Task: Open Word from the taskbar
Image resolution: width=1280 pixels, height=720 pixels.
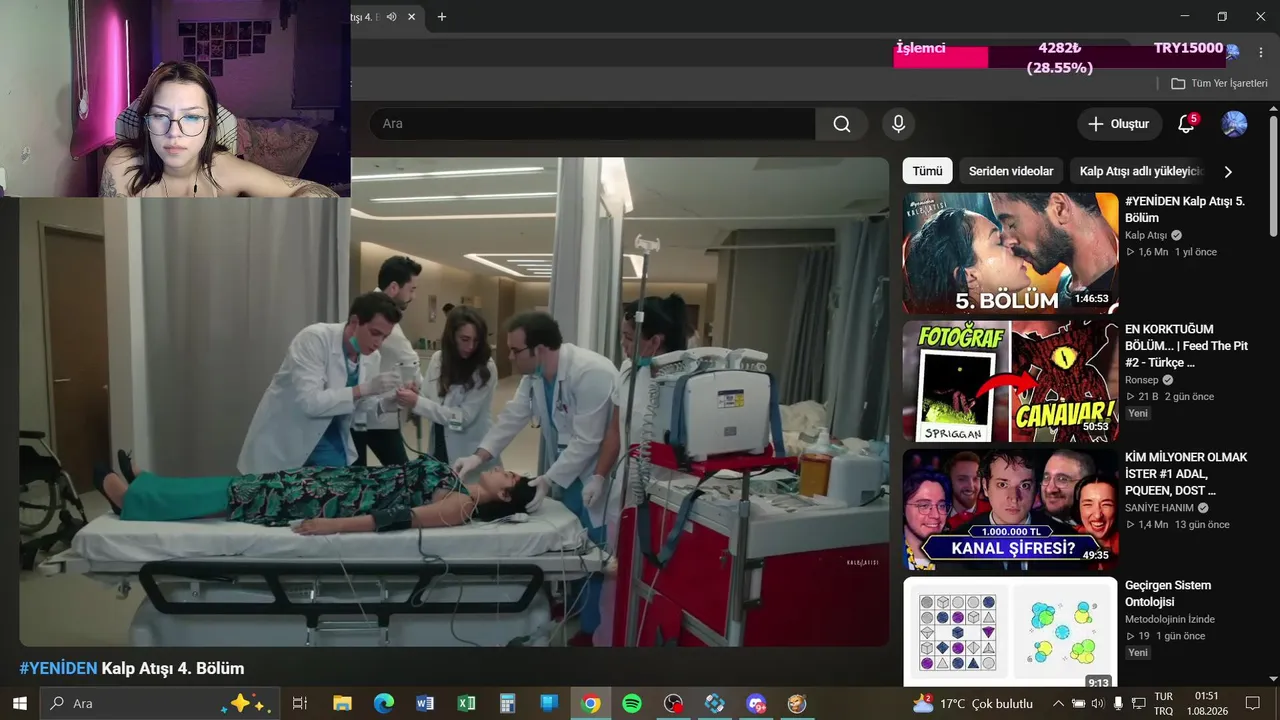Action: pyautogui.click(x=425, y=703)
